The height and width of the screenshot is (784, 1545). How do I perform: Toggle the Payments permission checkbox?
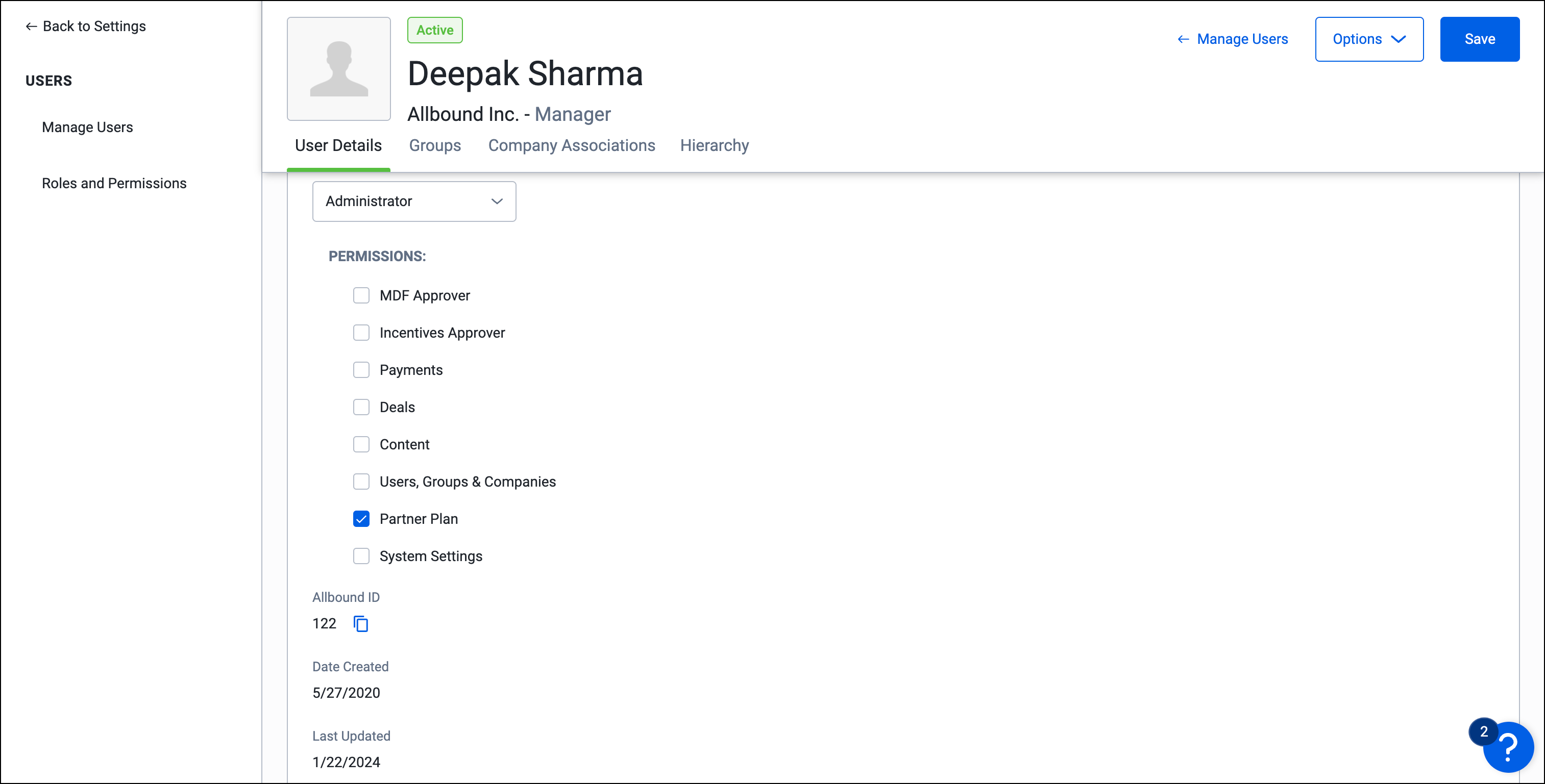361,370
